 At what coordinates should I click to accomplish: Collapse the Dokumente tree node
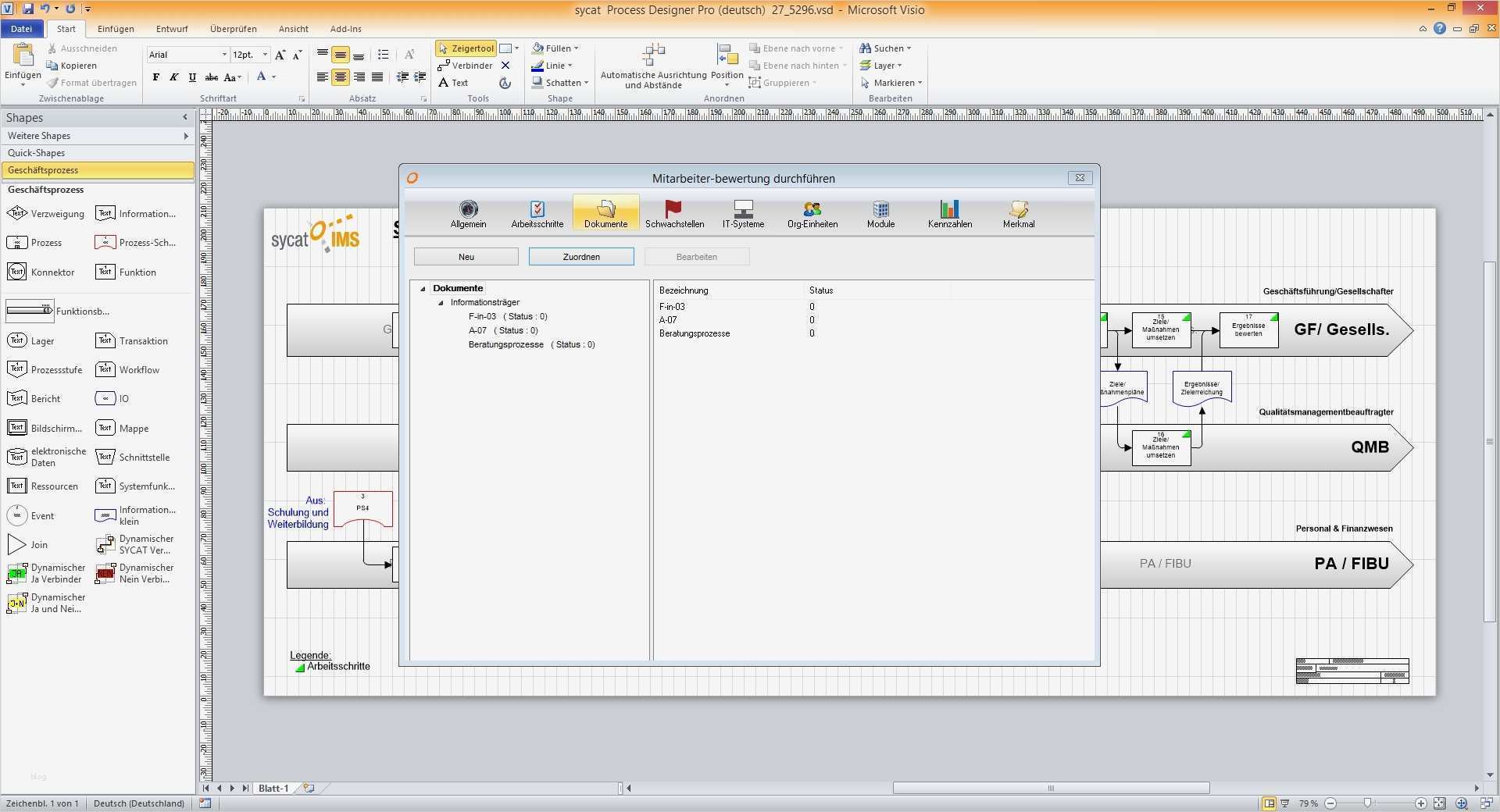click(423, 289)
